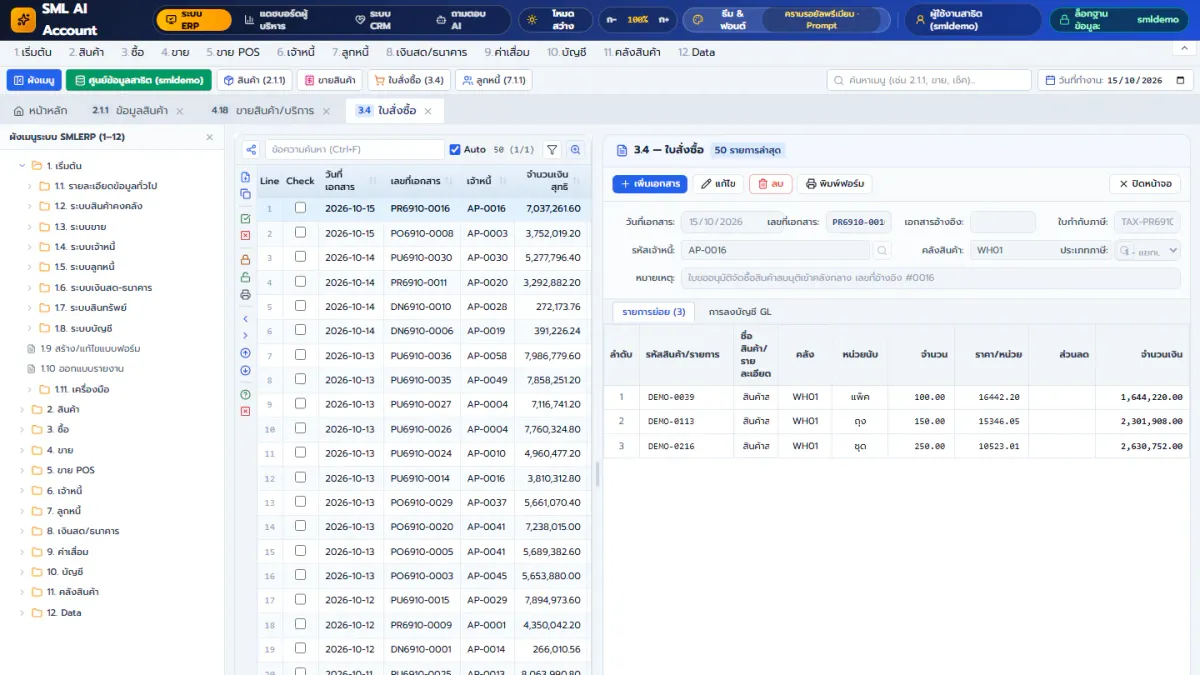Collapse the 1. เริ่มต้น tree folder
The height and width of the screenshot is (675, 1200).
pos(22,165)
